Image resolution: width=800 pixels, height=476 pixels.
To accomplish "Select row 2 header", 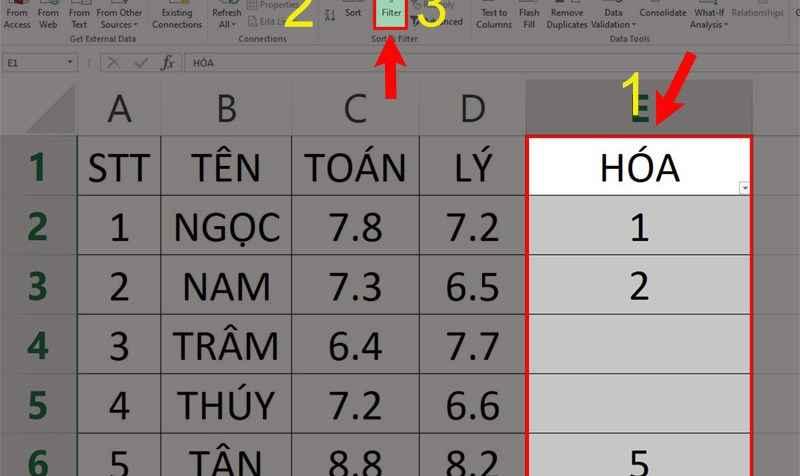I will (x=38, y=225).
